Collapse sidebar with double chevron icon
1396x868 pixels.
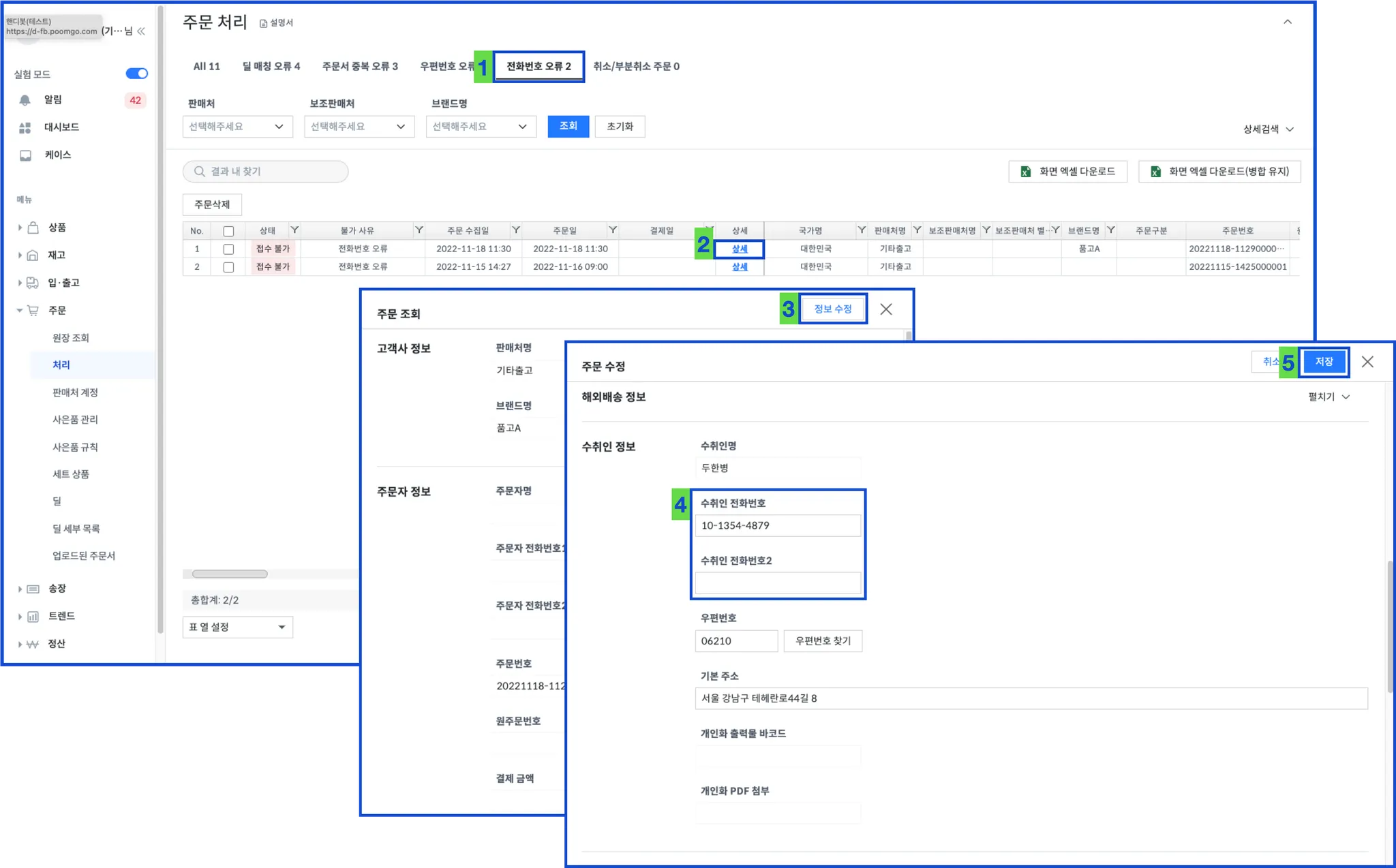pyautogui.click(x=141, y=31)
